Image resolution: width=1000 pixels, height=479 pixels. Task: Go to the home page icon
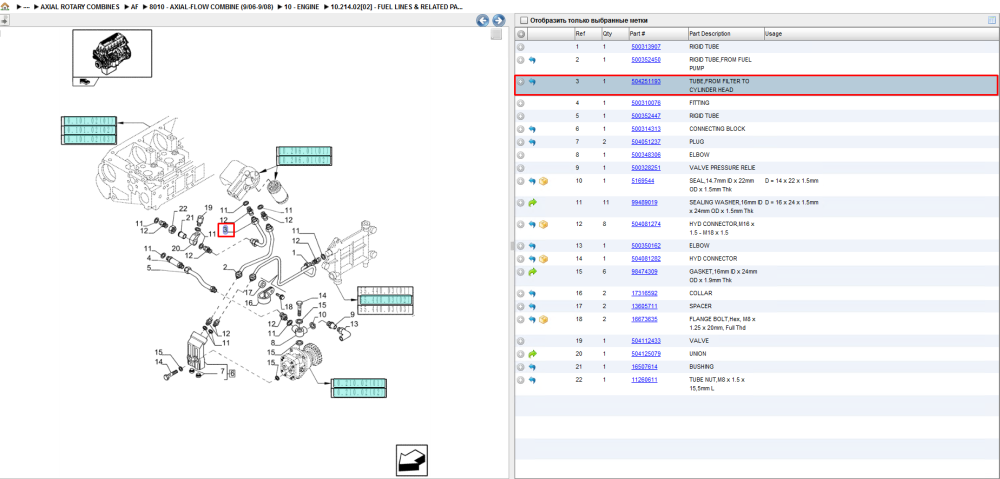coord(5,6)
